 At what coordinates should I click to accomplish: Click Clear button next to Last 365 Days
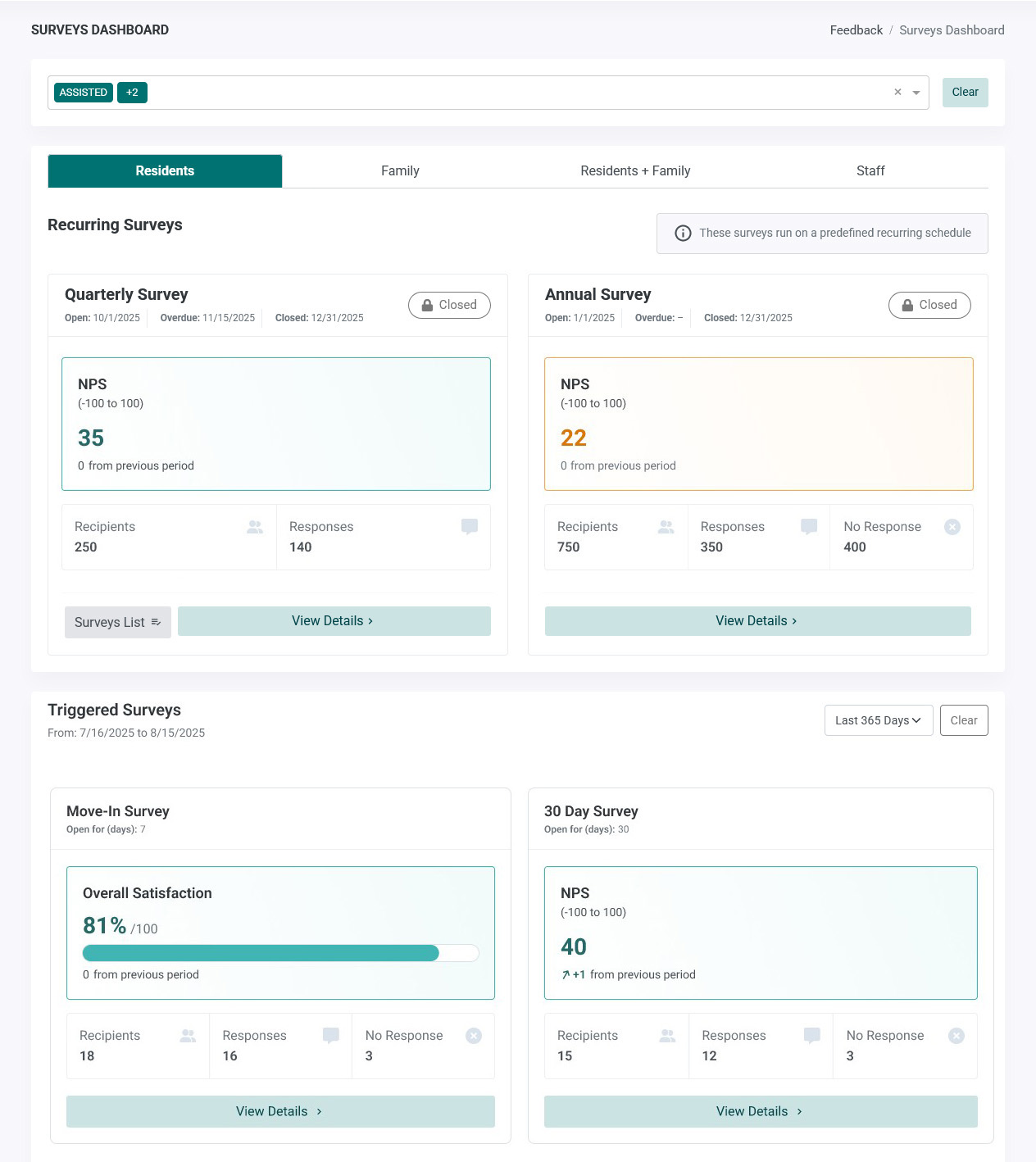click(964, 720)
